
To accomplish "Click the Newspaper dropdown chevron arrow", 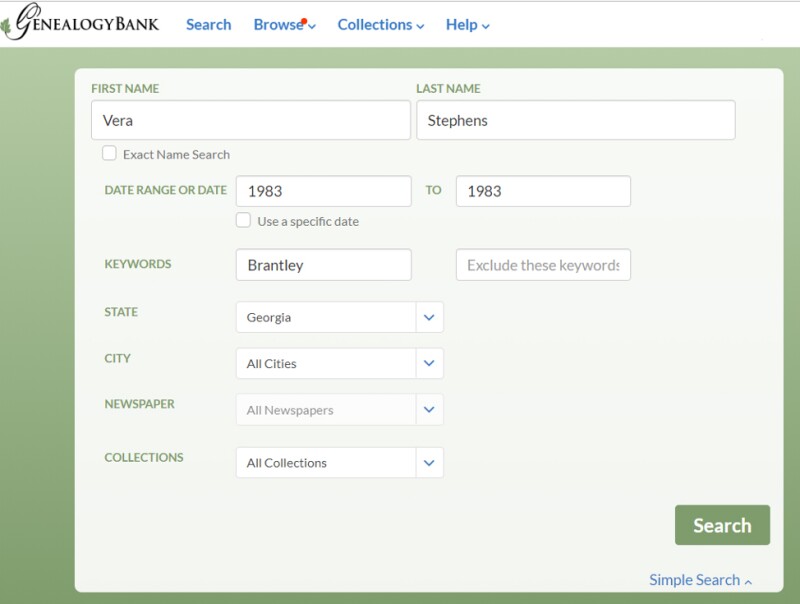I will coord(429,410).
